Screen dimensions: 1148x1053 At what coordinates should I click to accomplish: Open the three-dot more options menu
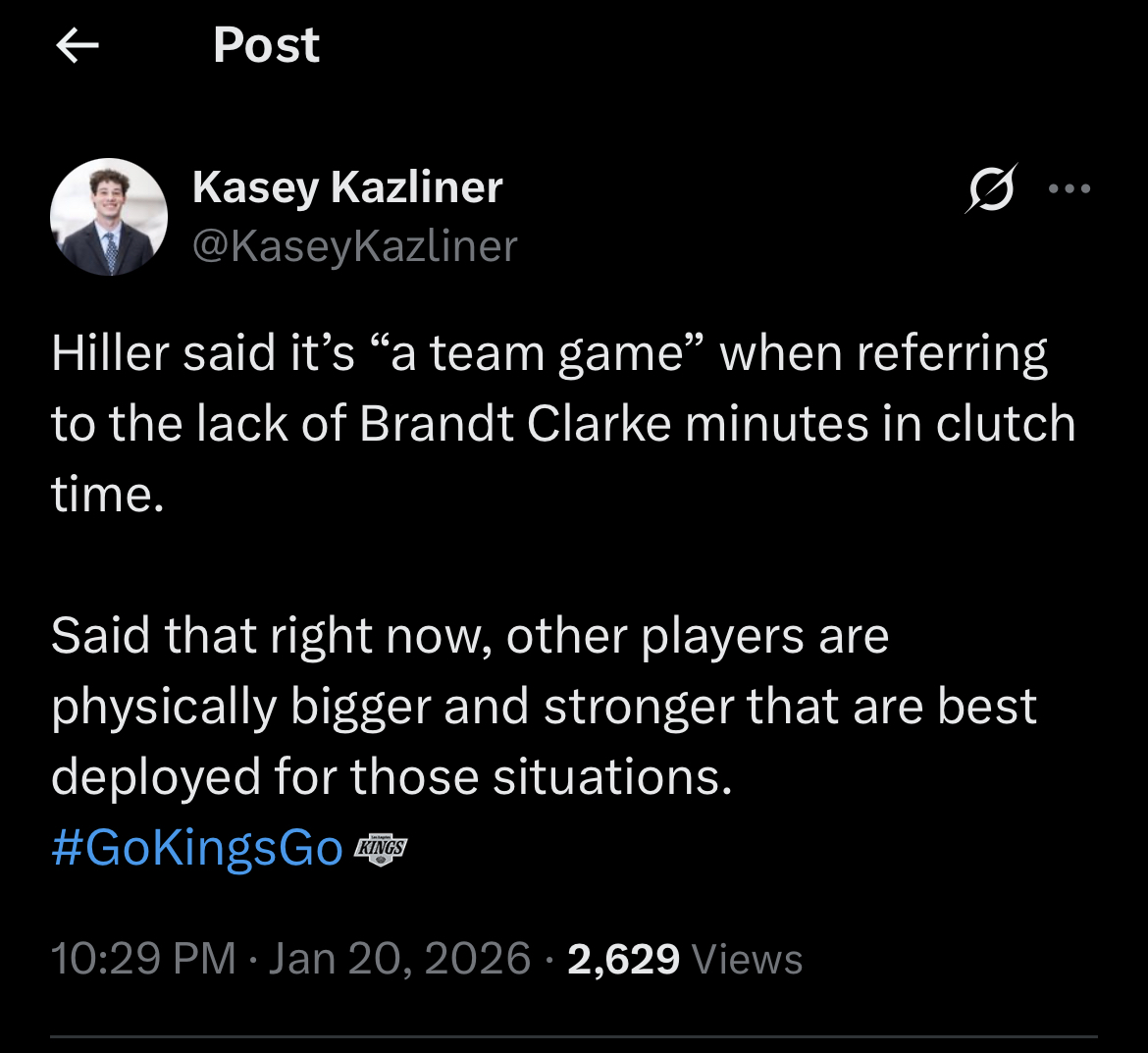point(1070,188)
